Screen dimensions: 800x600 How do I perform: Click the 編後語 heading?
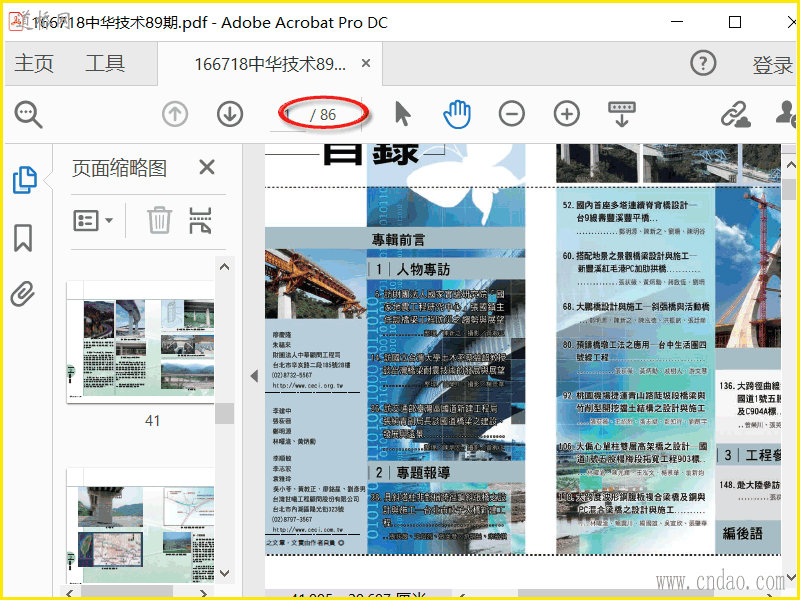(x=742, y=534)
